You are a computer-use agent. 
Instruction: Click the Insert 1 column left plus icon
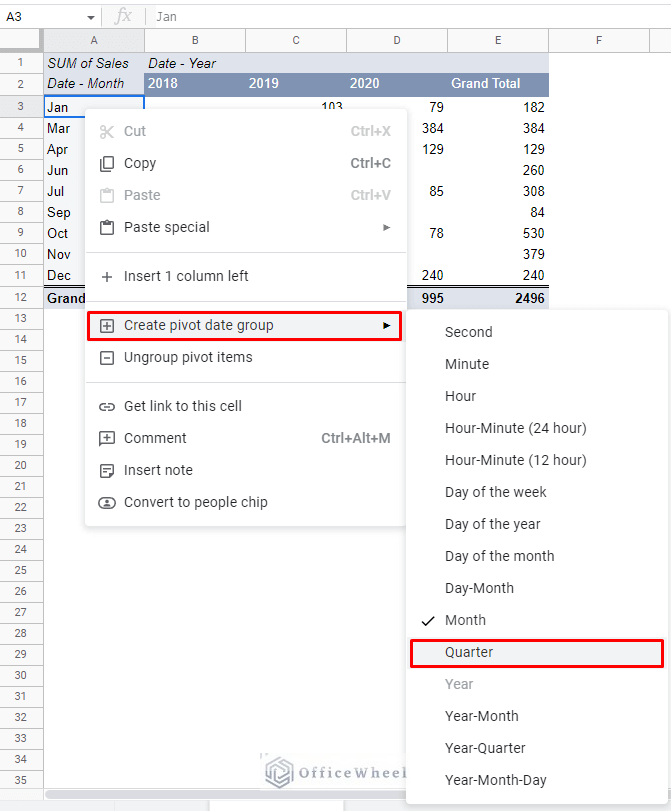pos(107,276)
